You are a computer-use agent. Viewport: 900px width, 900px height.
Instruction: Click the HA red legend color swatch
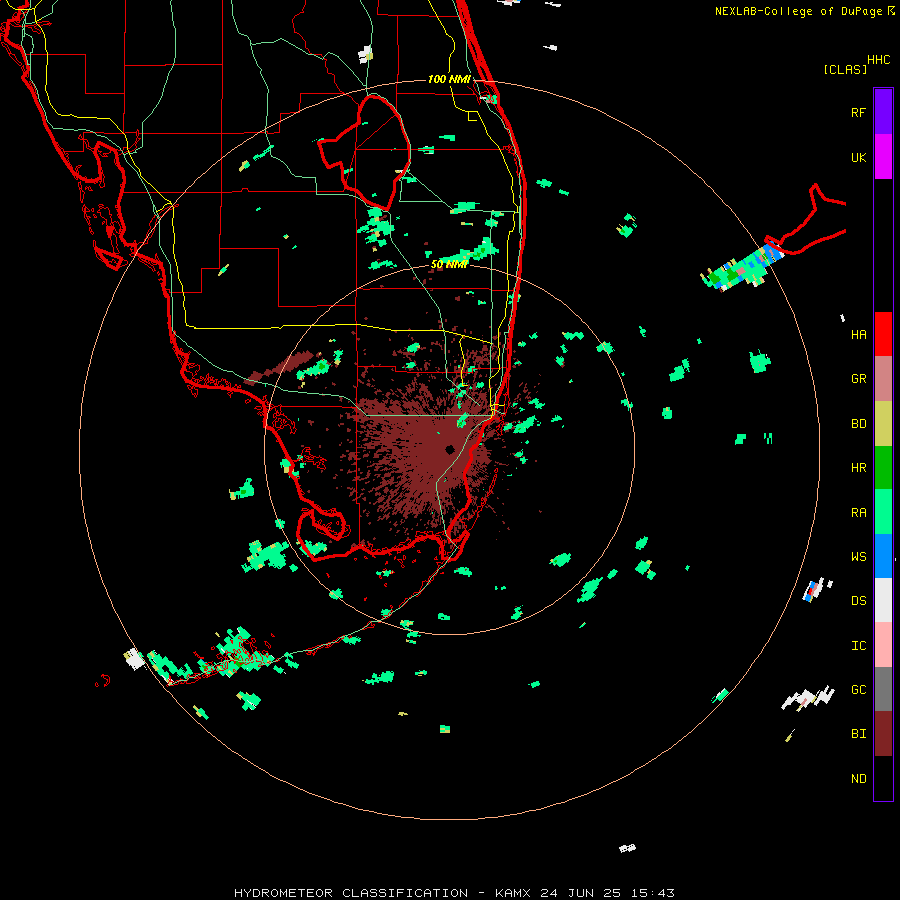883,334
